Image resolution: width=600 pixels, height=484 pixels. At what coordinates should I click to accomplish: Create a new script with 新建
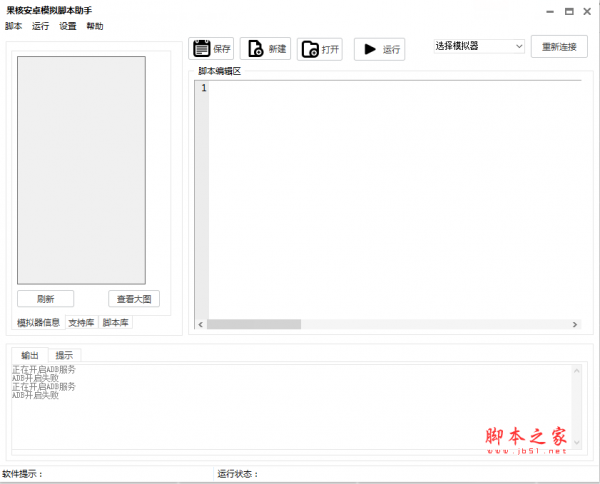click(266, 49)
